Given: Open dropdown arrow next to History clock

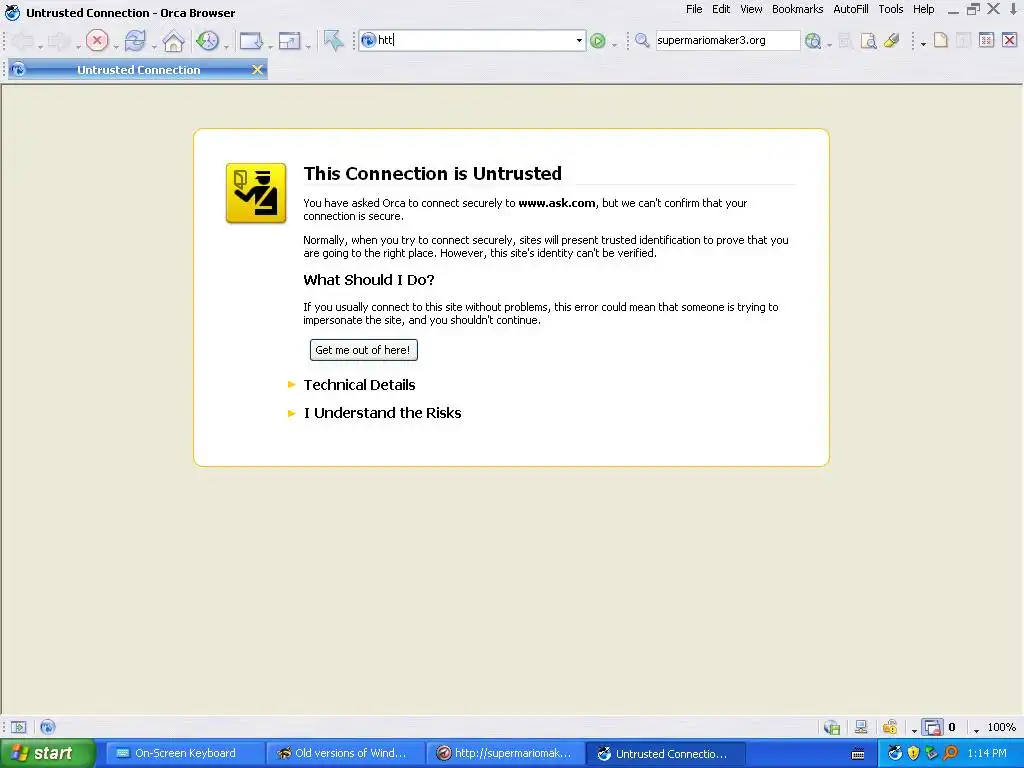Looking at the screenshot, I should pyautogui.click(x=227, y=46).
